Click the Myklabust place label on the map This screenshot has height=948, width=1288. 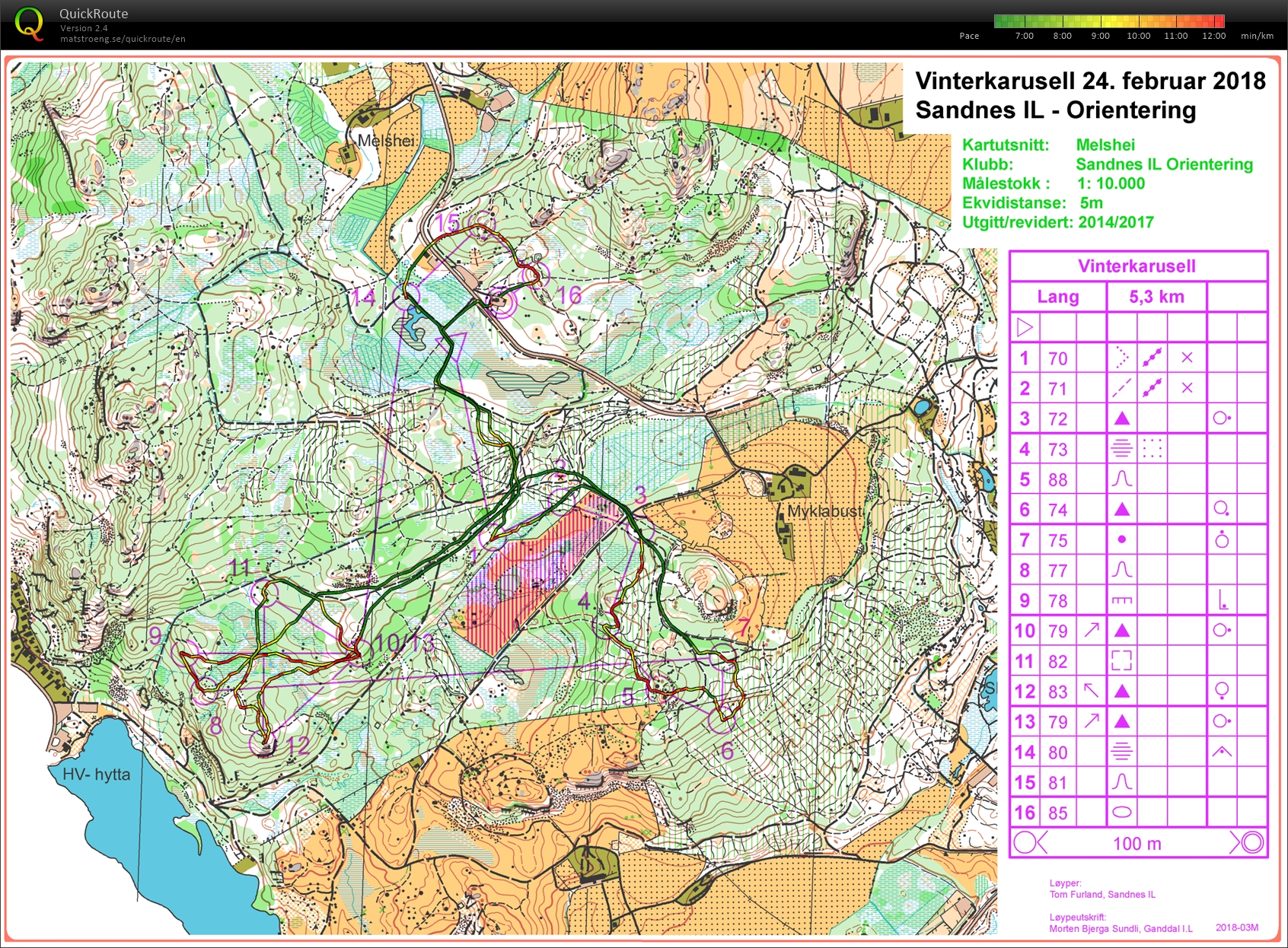(824, 511)
